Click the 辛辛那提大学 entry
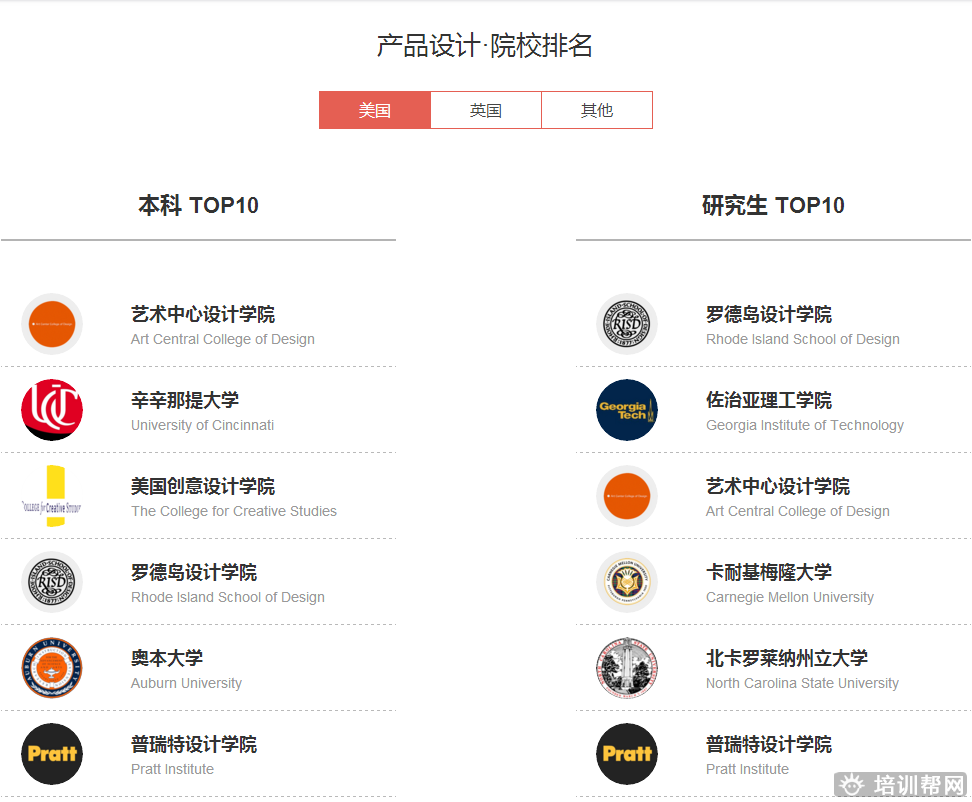The height and width of the screenshot is (802, 972). [183, 399]
